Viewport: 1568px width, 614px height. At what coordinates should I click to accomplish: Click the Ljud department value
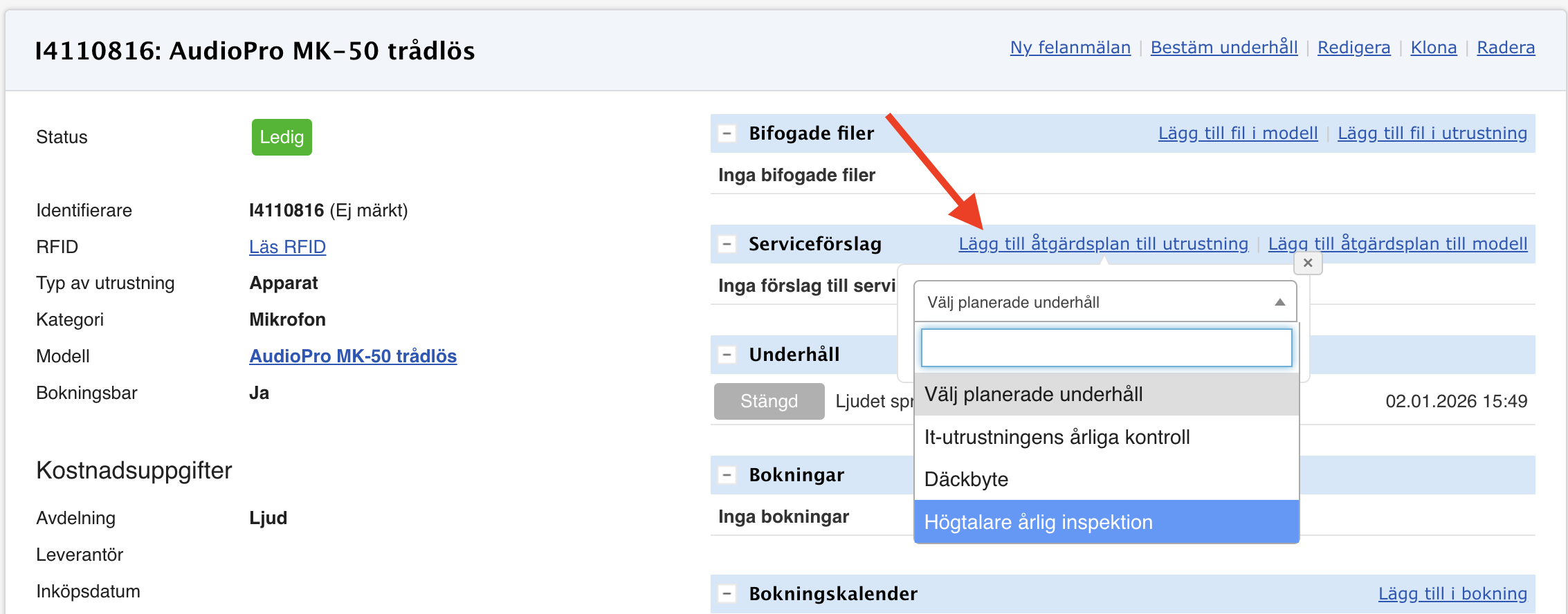(x=268, y=518)
